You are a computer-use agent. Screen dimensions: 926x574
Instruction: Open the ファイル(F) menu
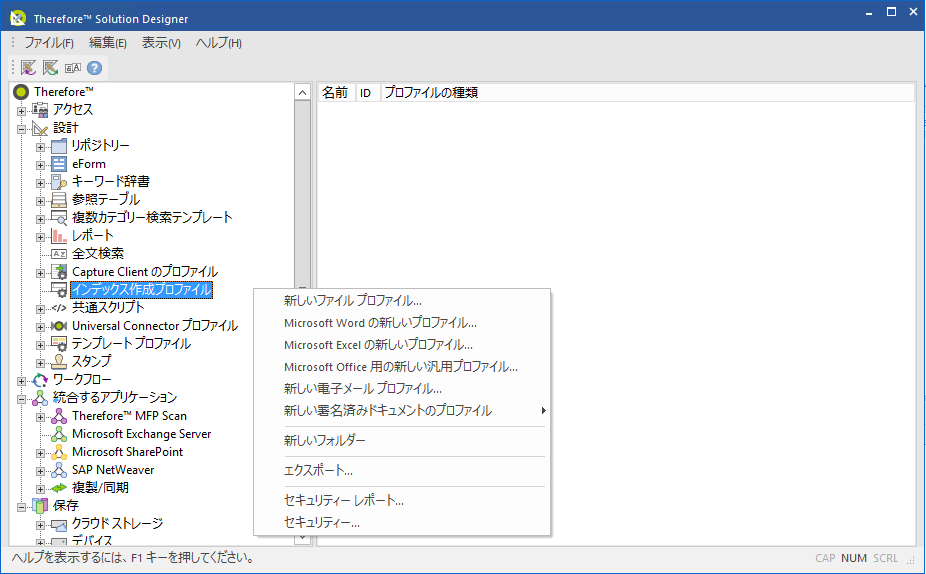49,43
